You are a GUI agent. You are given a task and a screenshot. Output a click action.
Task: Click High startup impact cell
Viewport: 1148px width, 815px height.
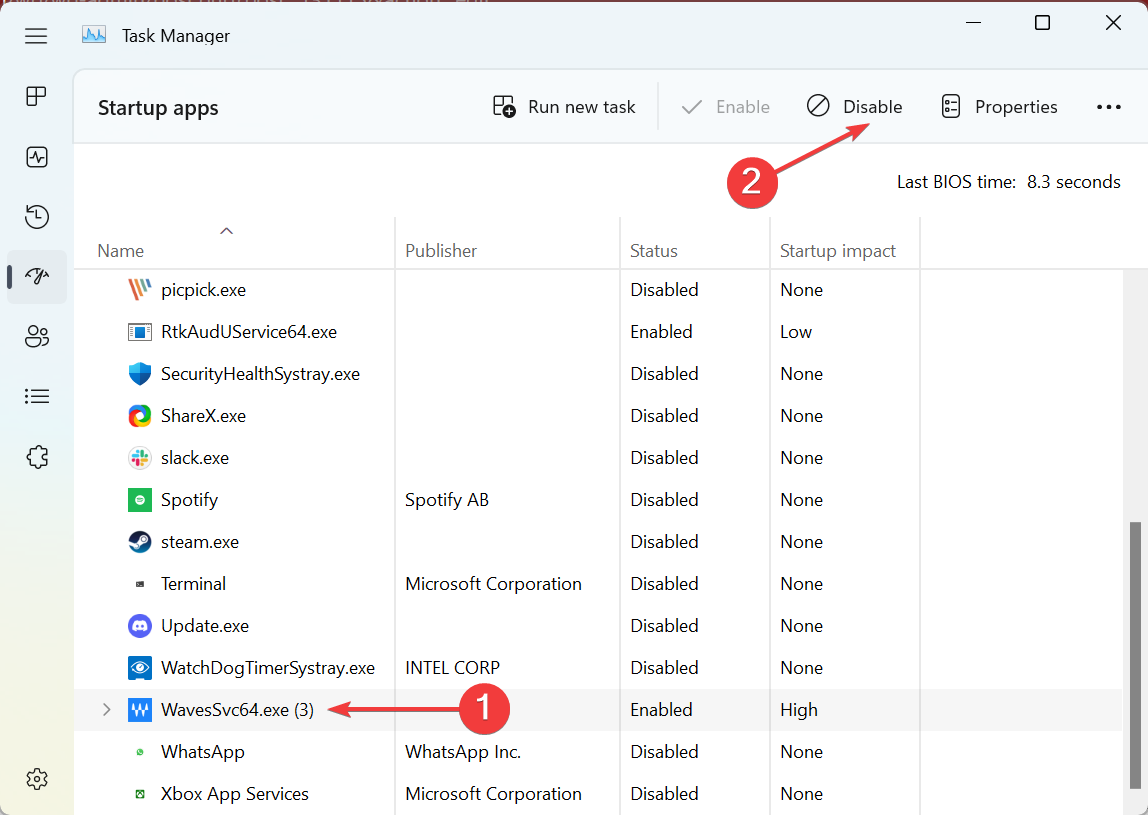point(799,710)
